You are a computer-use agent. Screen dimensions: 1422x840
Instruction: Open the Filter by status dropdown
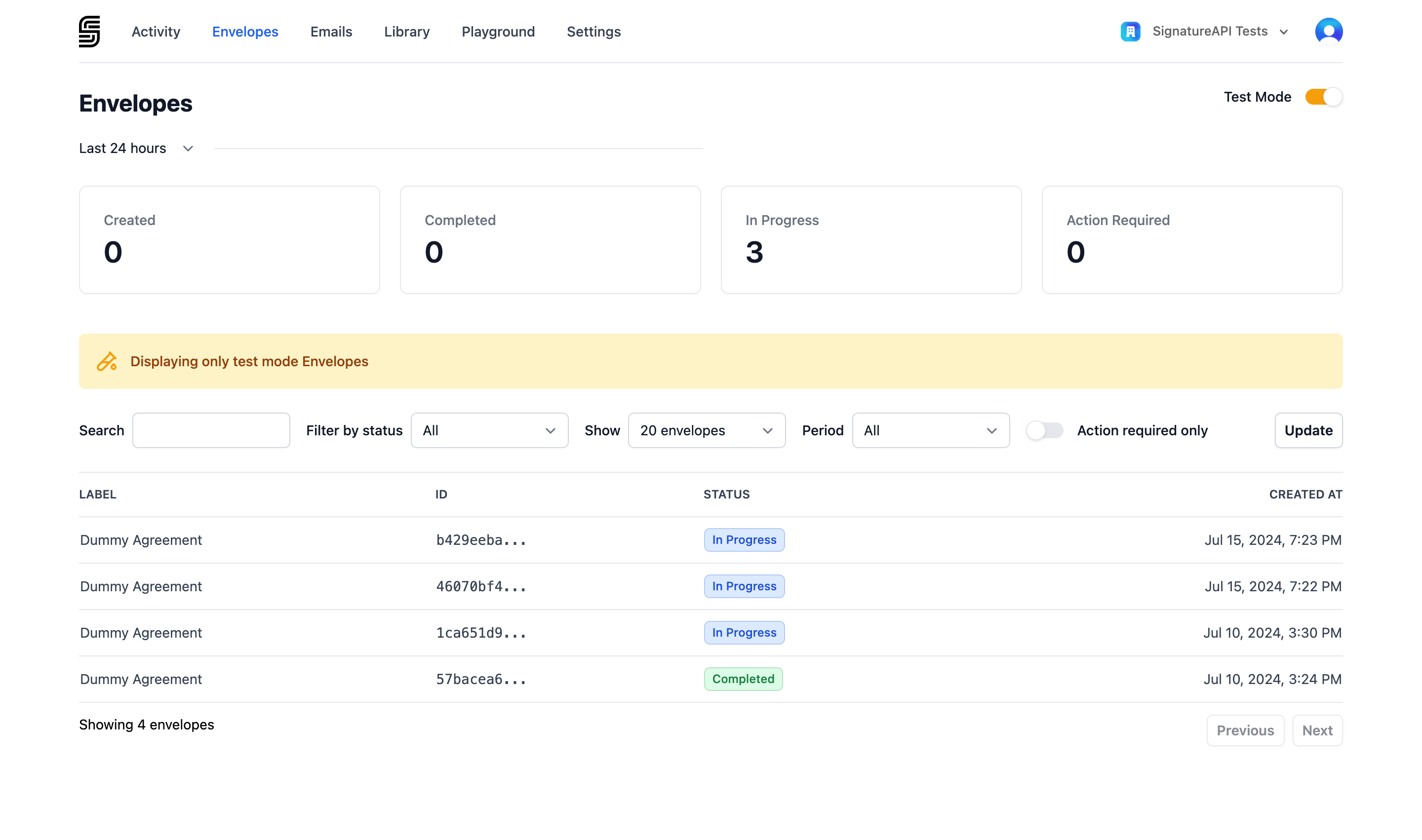(489, 431)
